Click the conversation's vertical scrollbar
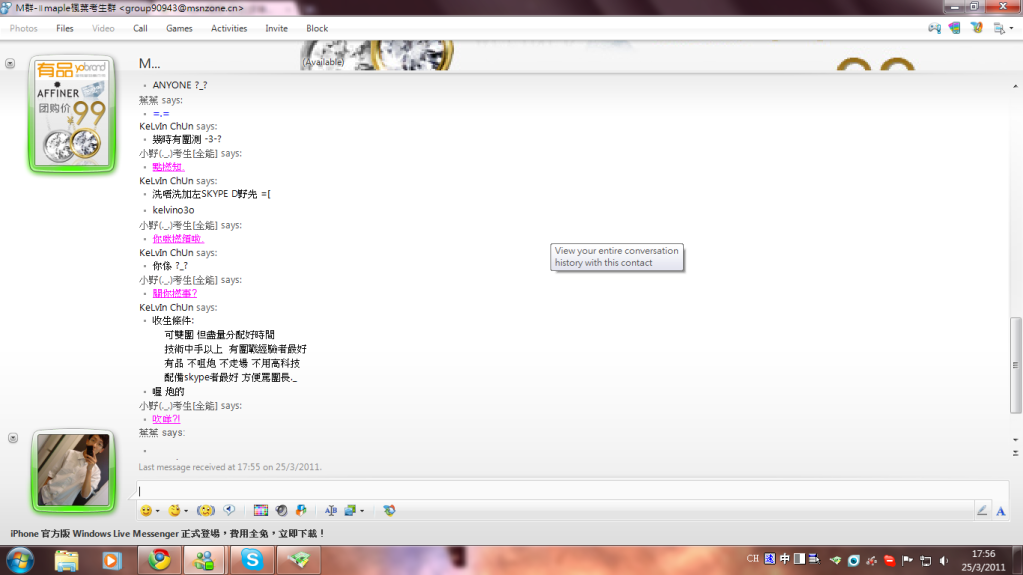This screenshot has height=575, width=1023. point(1016,365)
